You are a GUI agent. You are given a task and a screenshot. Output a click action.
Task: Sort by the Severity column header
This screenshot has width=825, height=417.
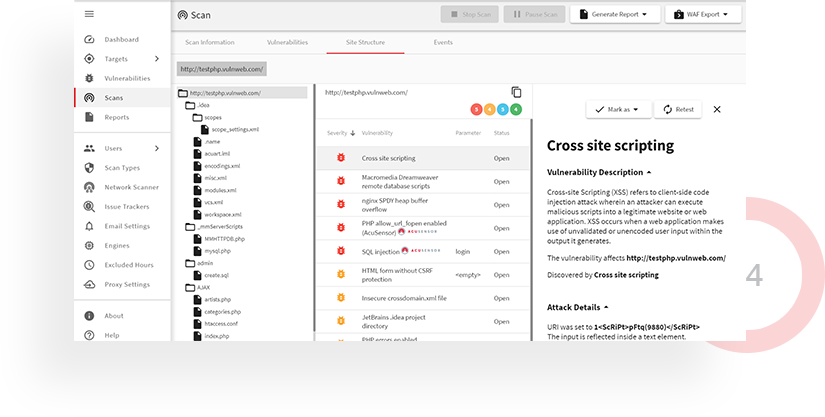click(x=341, y=133)
